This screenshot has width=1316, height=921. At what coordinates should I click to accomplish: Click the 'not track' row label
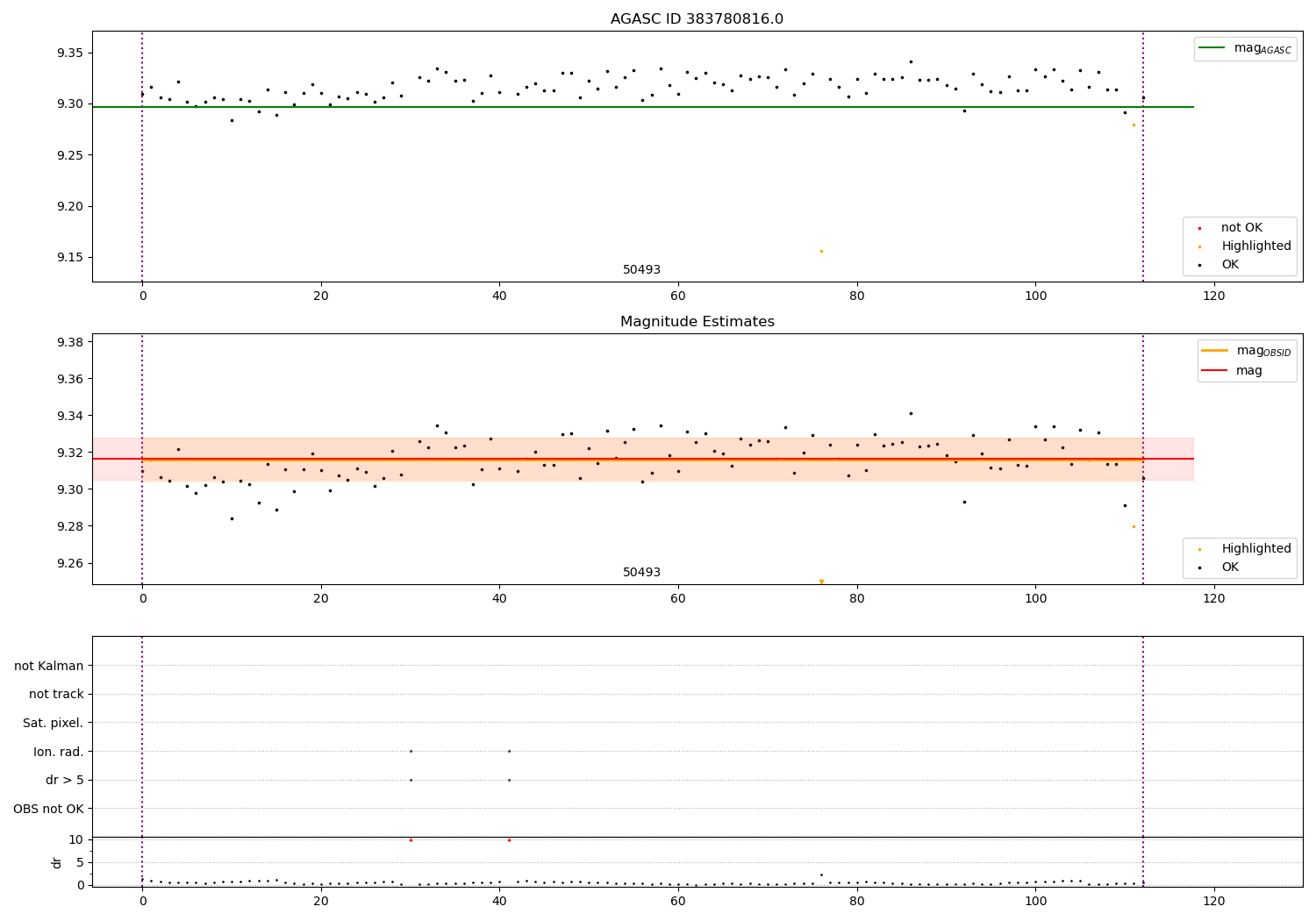pyautogui.click(x=56, y=695)
